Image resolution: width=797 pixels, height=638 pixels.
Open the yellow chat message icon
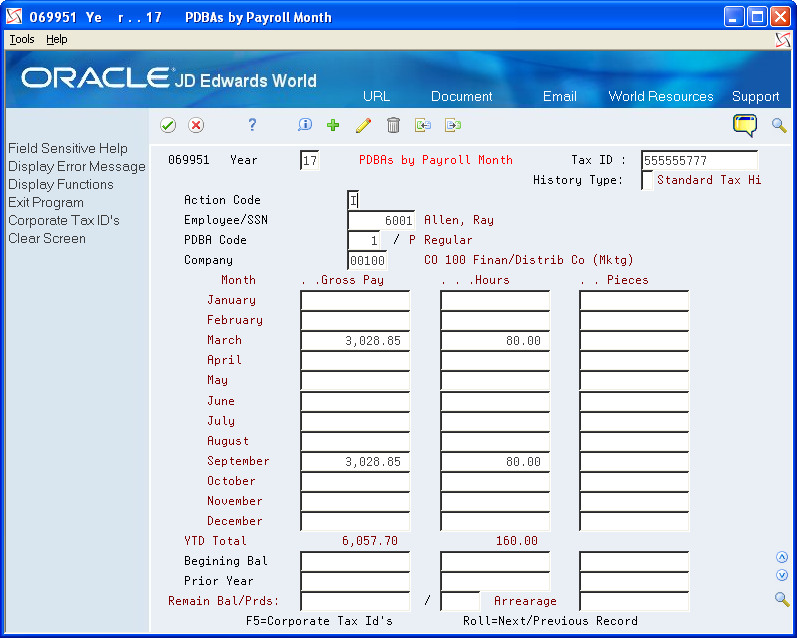coord(745,125)
